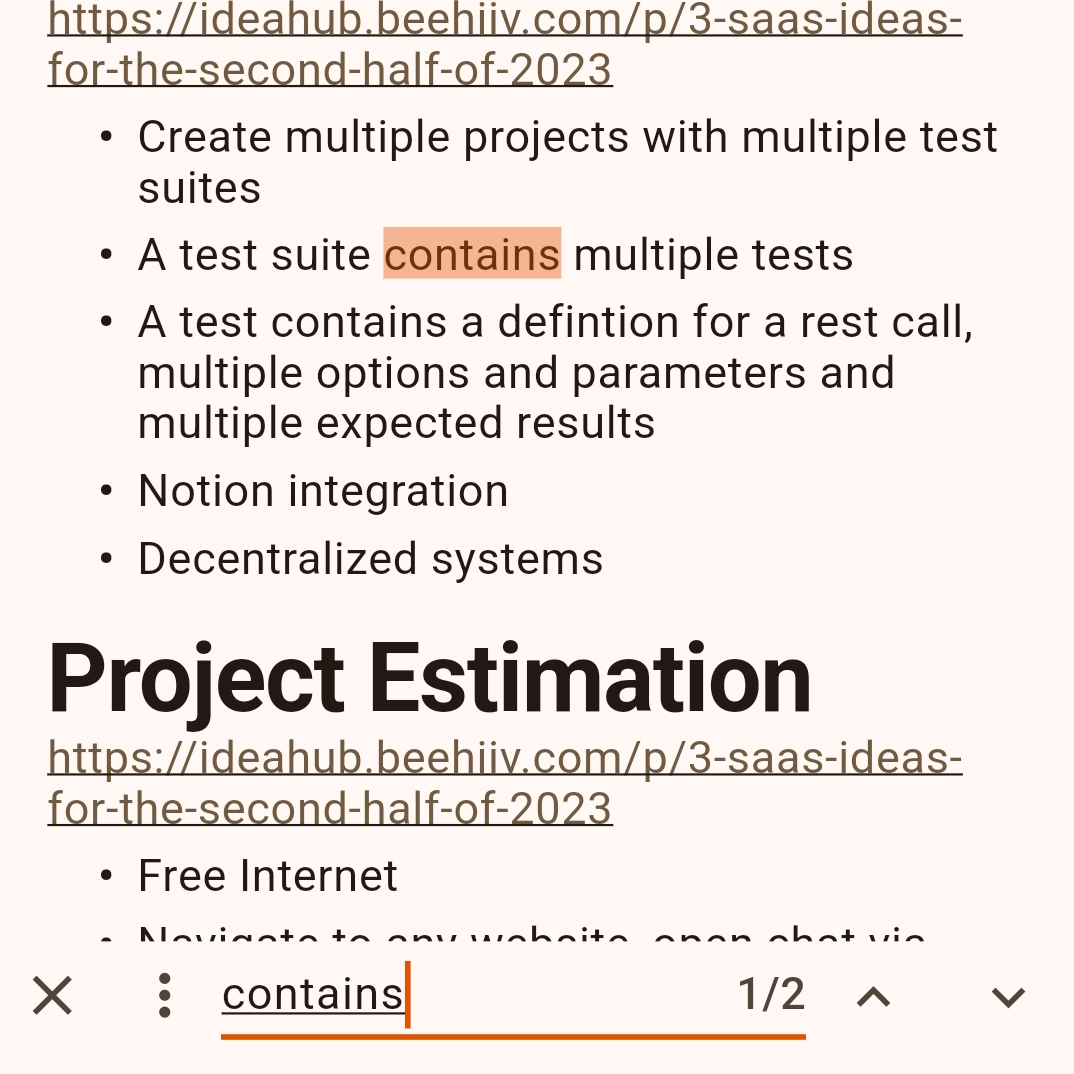Jump to the next search match

coord(1008,996)
